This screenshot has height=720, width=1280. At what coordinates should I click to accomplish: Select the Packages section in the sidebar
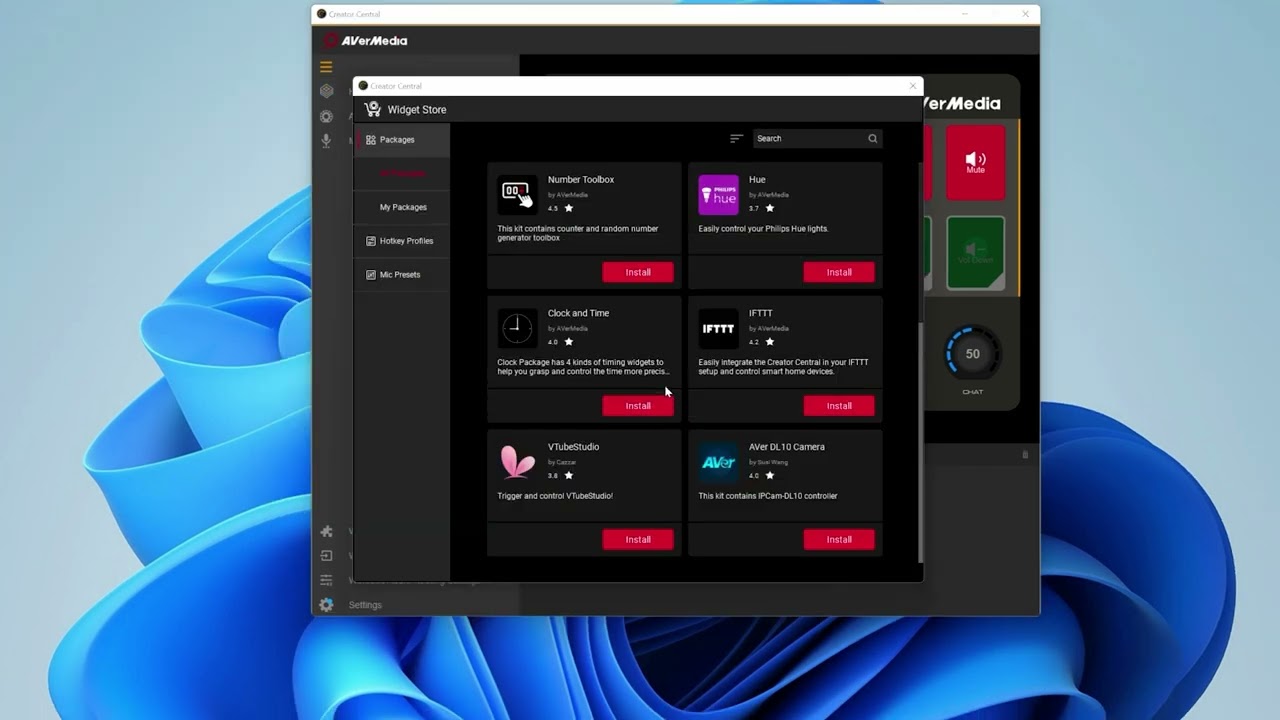pos(402,140)
